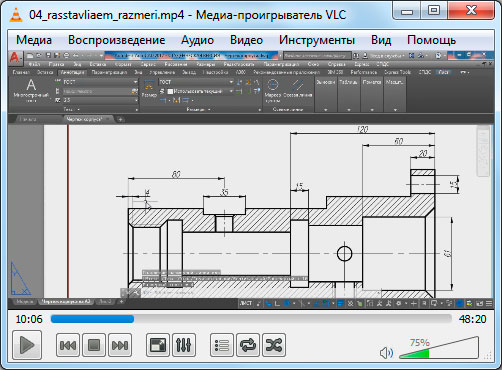Toggle random shuffle playback
This screenshot has width=502, height=370.
pyautogui.click(x=274, y=345)
